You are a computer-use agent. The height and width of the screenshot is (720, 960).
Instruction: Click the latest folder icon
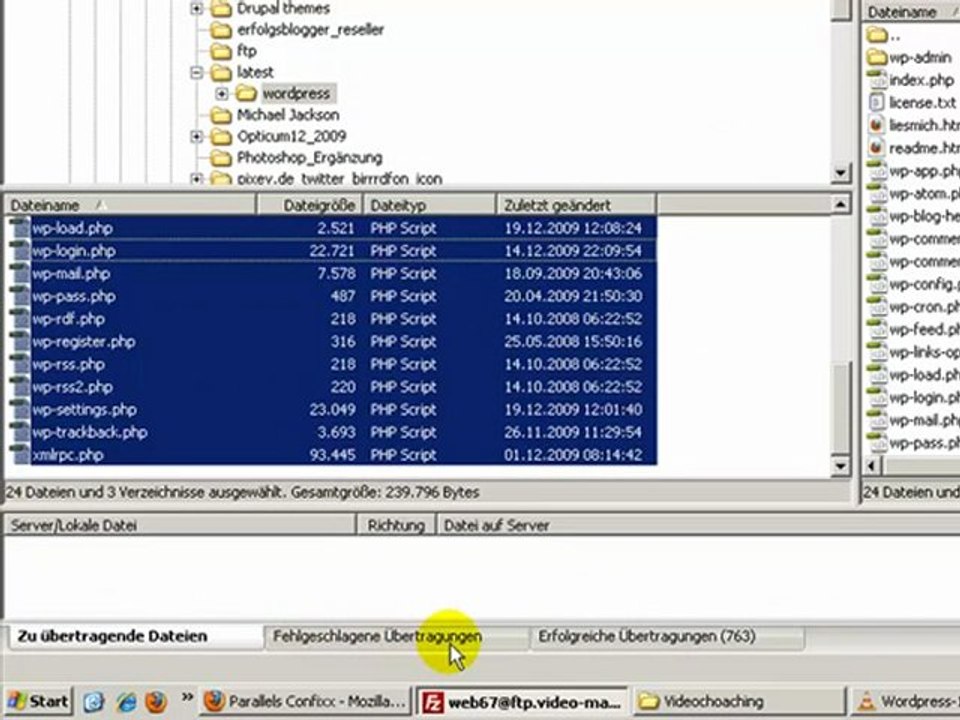pos(221,72)
